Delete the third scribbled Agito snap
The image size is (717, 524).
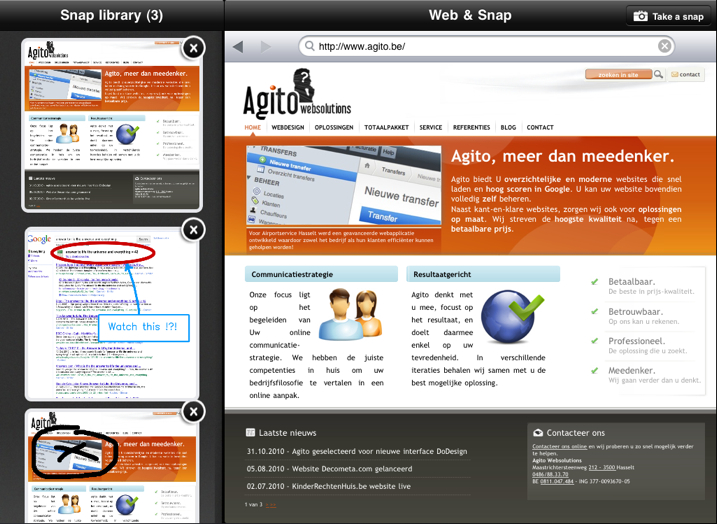coord(193,412)
